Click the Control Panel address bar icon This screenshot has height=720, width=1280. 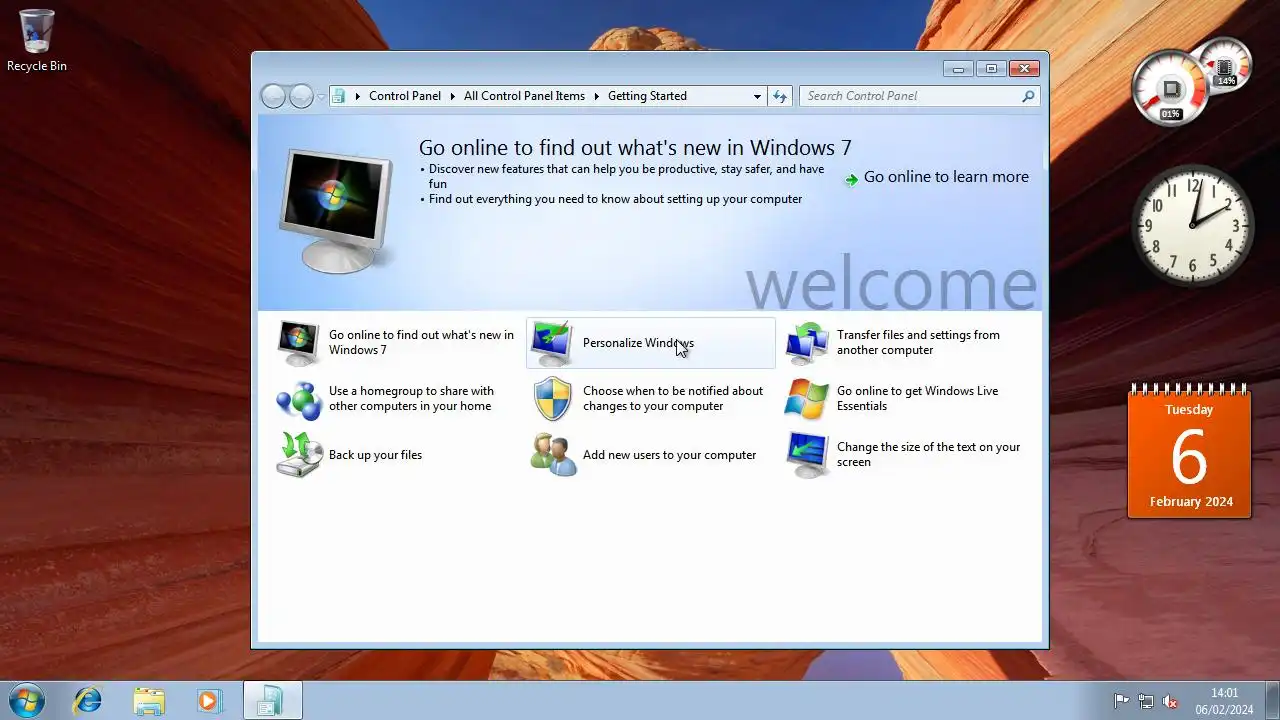tap(339, 96)
